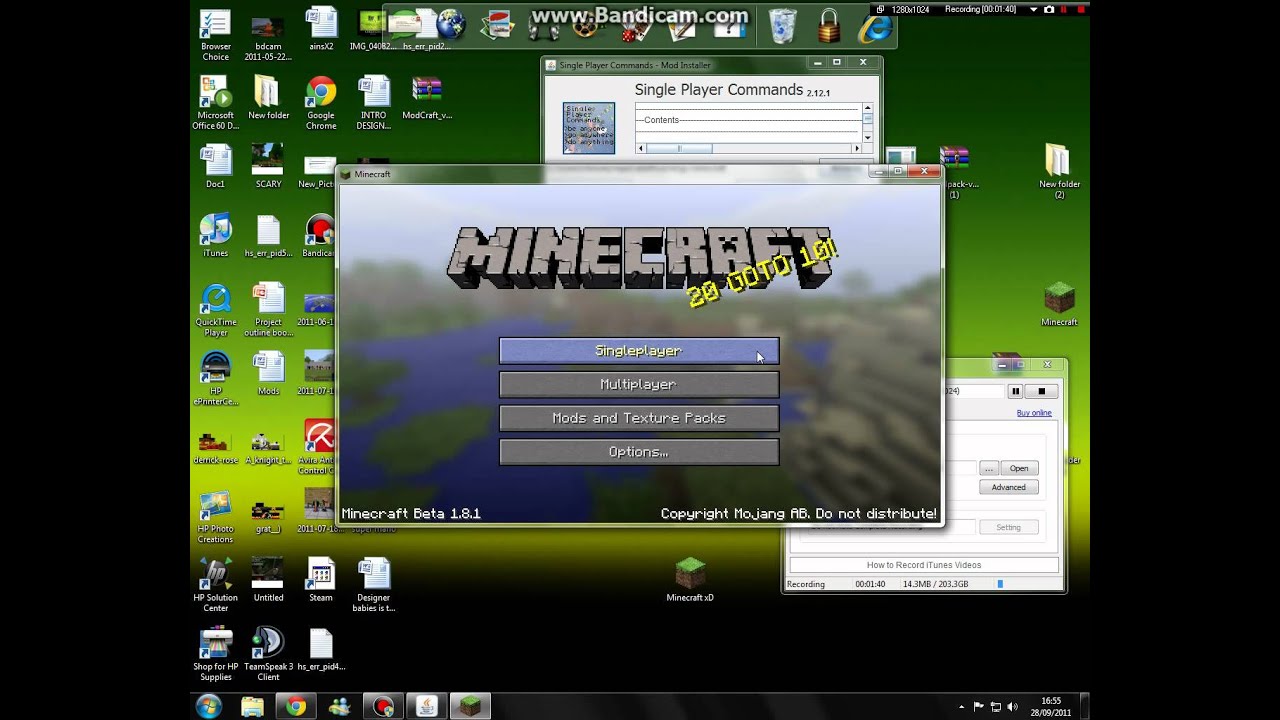Screen dimensions: 1280x720
Task: Open the Action Center flag icon
Action: (x=978, y=706)
